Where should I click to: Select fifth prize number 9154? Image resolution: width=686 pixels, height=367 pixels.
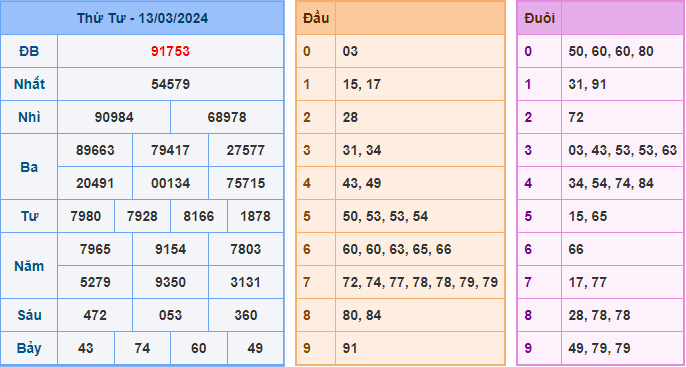coord(170,249)
